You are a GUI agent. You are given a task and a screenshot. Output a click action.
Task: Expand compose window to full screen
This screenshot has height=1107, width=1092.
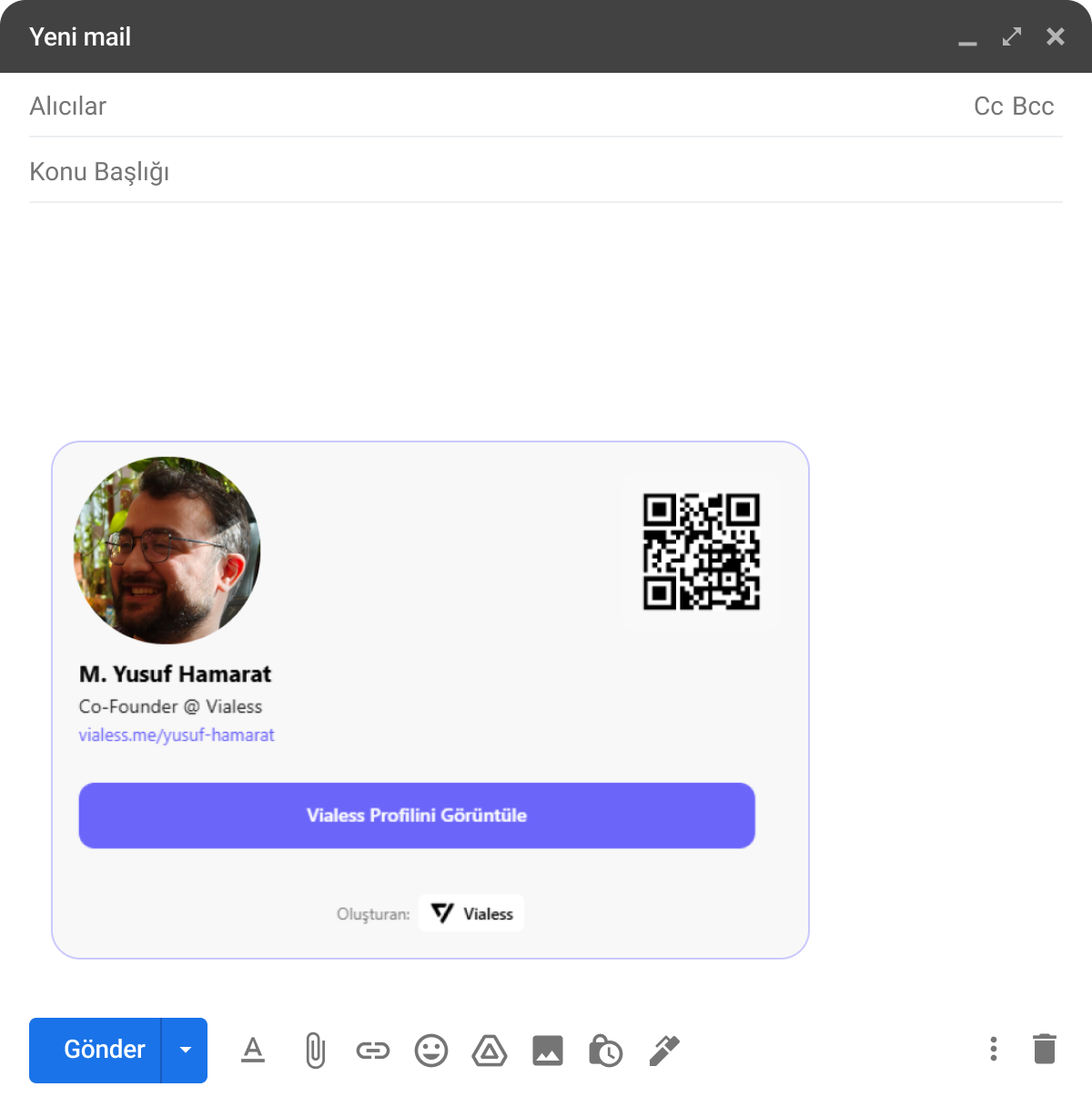[x=1012, y=36]
